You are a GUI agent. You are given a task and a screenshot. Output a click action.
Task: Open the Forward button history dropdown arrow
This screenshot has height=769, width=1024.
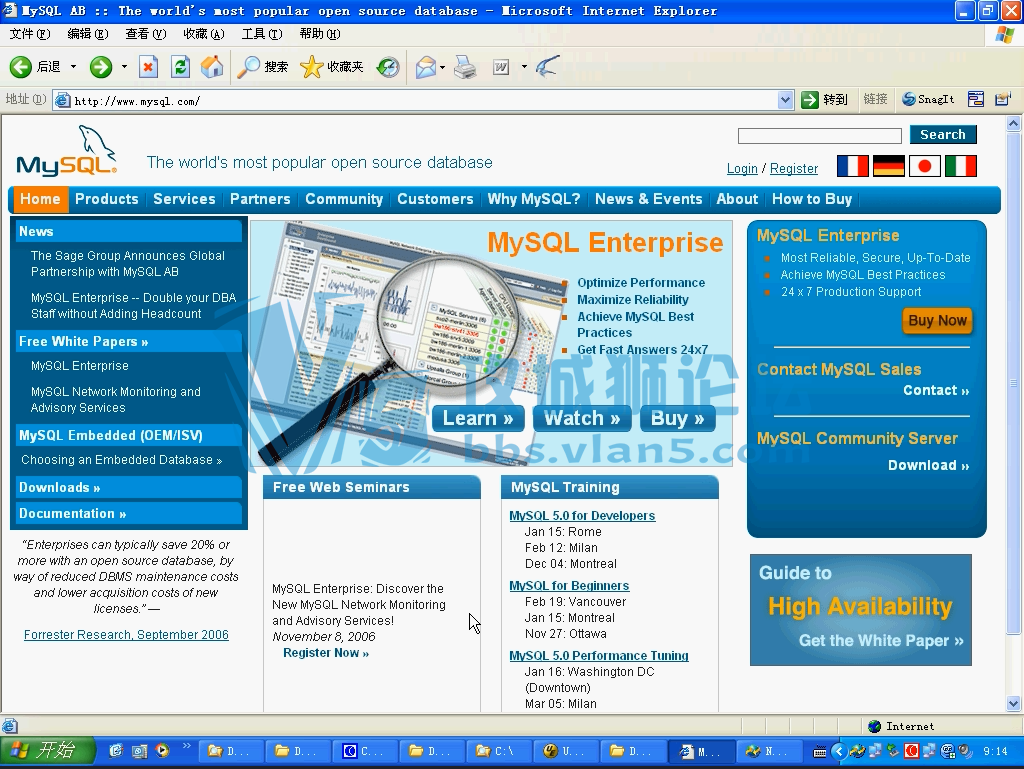(124, 67)
